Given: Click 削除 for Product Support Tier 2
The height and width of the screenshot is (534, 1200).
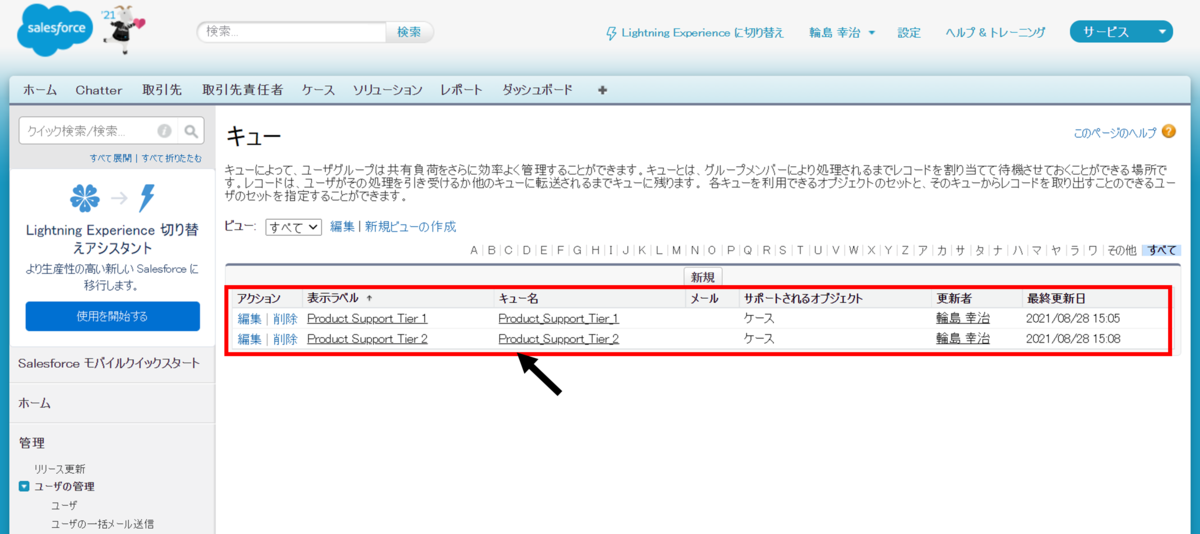Looking at the screenshot, I should [x=285, y=339].
